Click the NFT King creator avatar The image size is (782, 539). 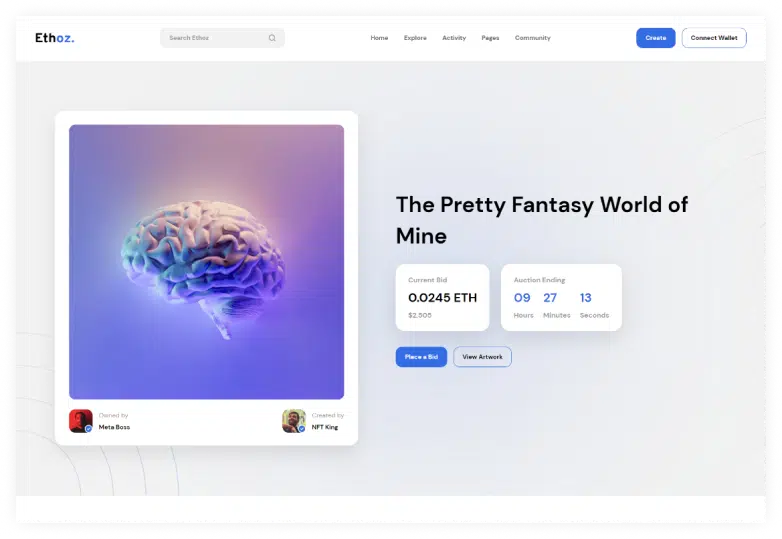[x=294, y=421]
